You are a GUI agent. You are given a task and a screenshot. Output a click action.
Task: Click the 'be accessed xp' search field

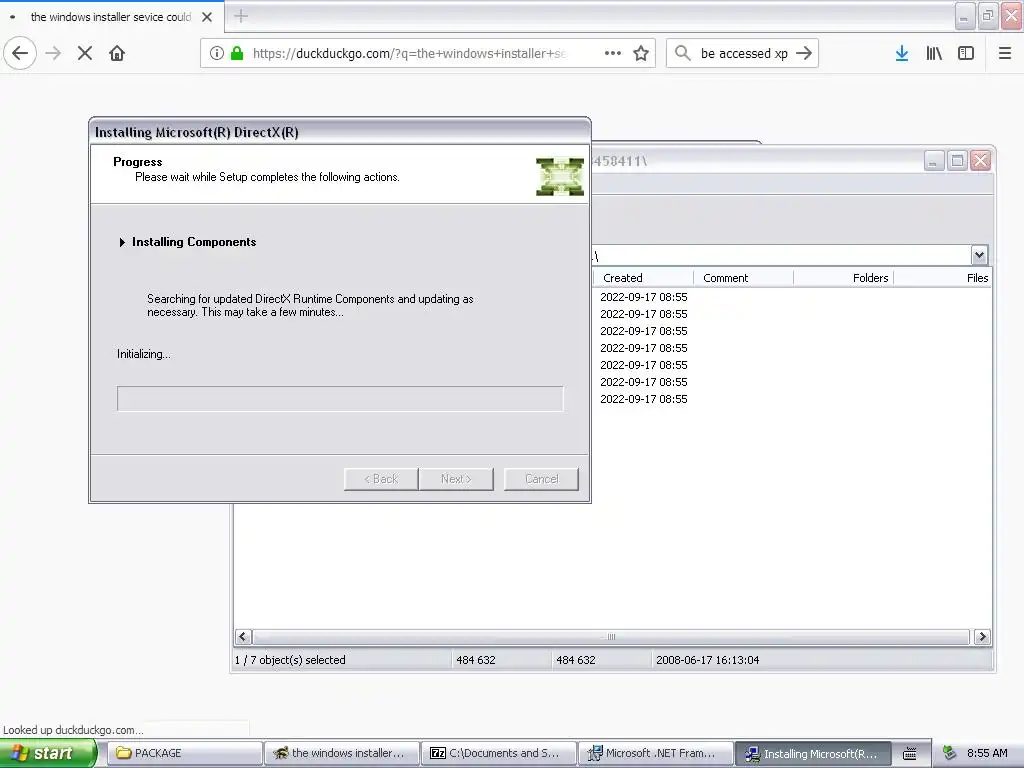[x=744, y=53]
